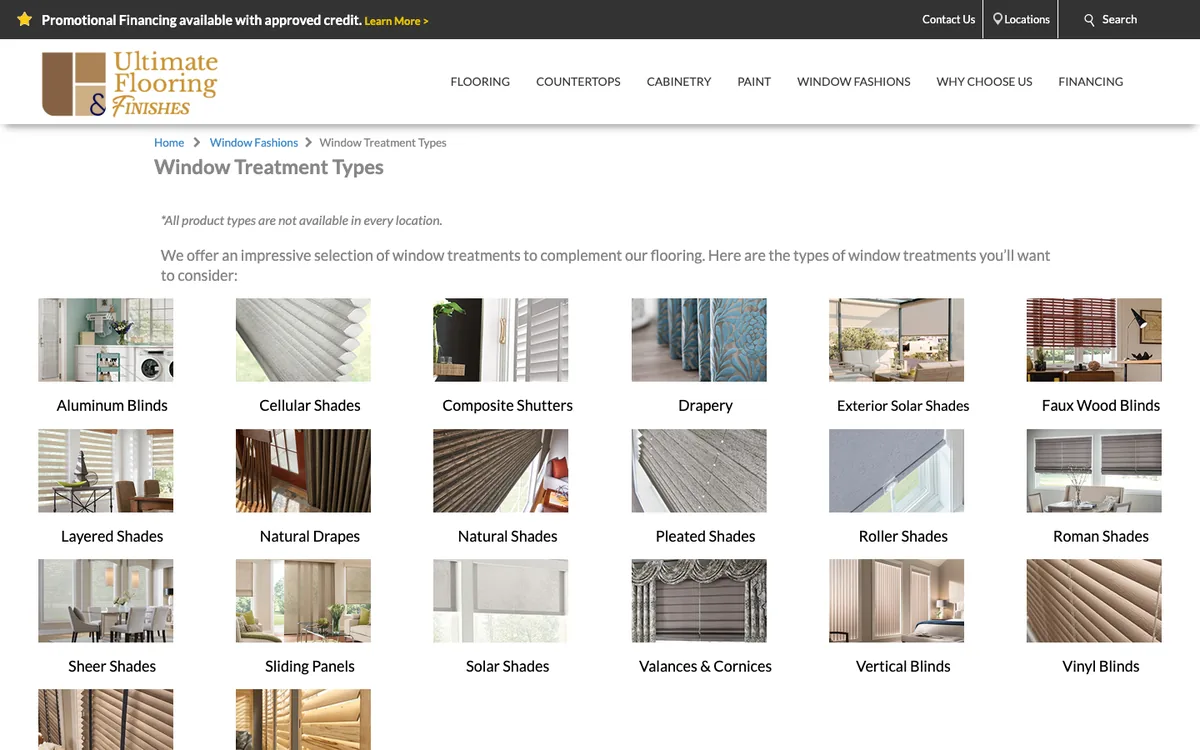Click the Aluminum Blinds thumbnail image
The image size is (1200, 750).
coord(106,340)
